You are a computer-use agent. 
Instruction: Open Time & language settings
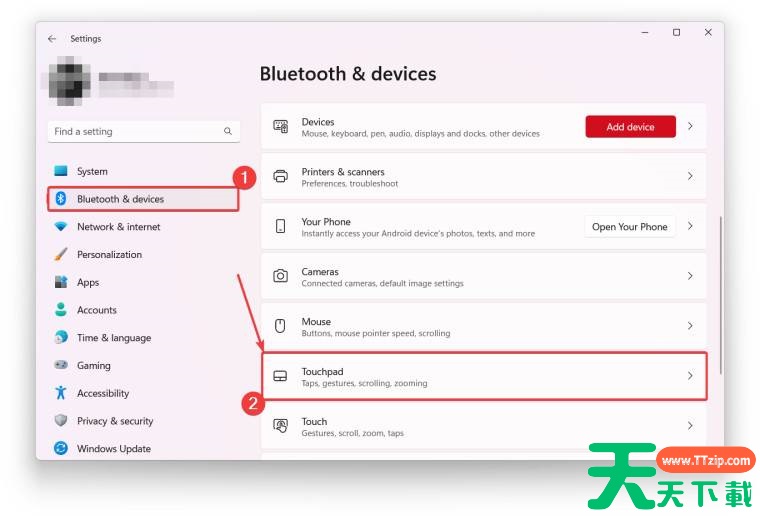143,338
